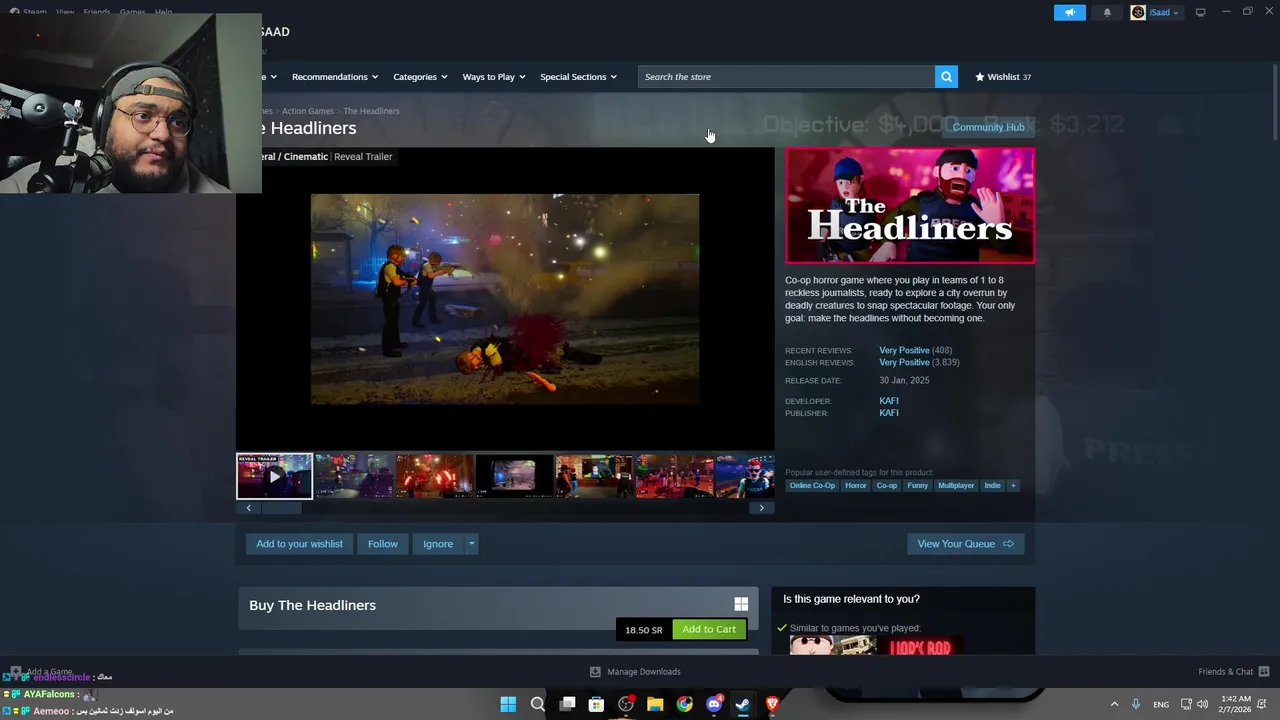This screenshot has height=720, width=1280.
Task: Click The Headliners capsule header image
Action: point(910,205)
